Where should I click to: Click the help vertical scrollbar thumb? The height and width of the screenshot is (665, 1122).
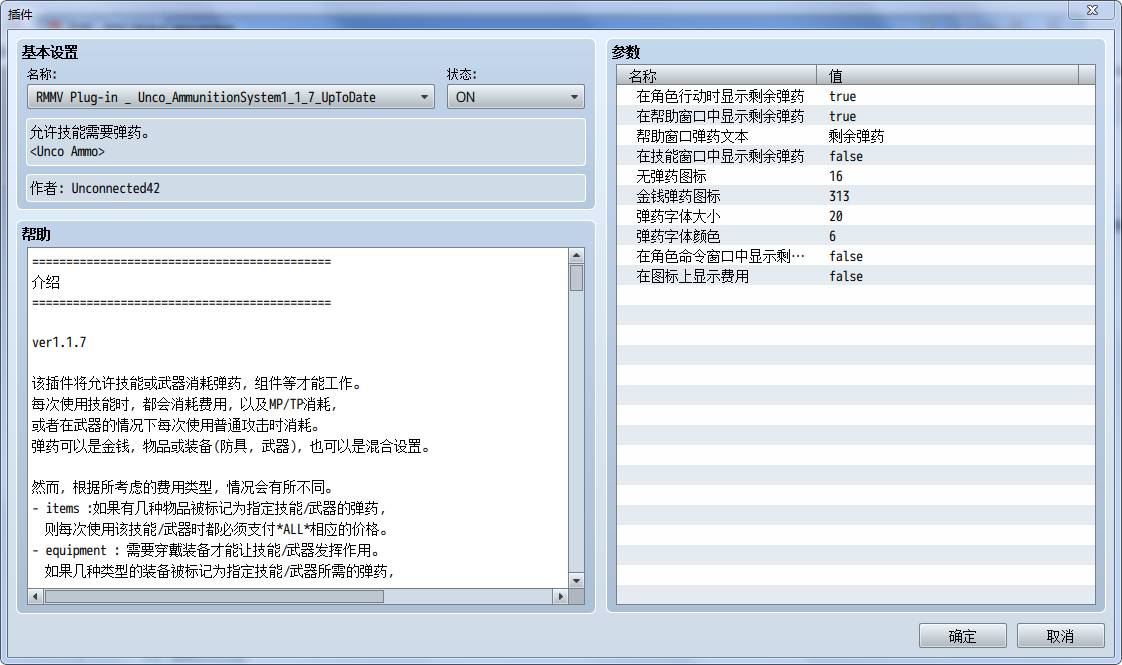pos(576,278)
